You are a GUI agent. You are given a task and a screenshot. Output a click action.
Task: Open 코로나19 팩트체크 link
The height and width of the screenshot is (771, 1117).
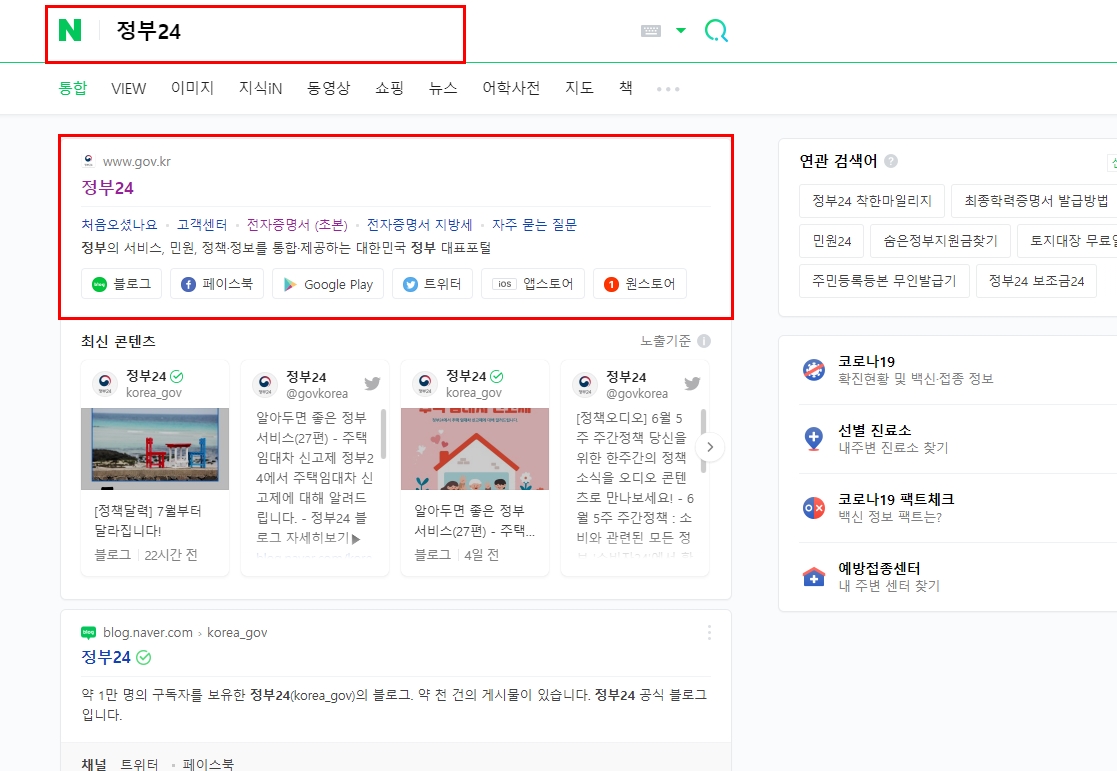click(896, 507)
